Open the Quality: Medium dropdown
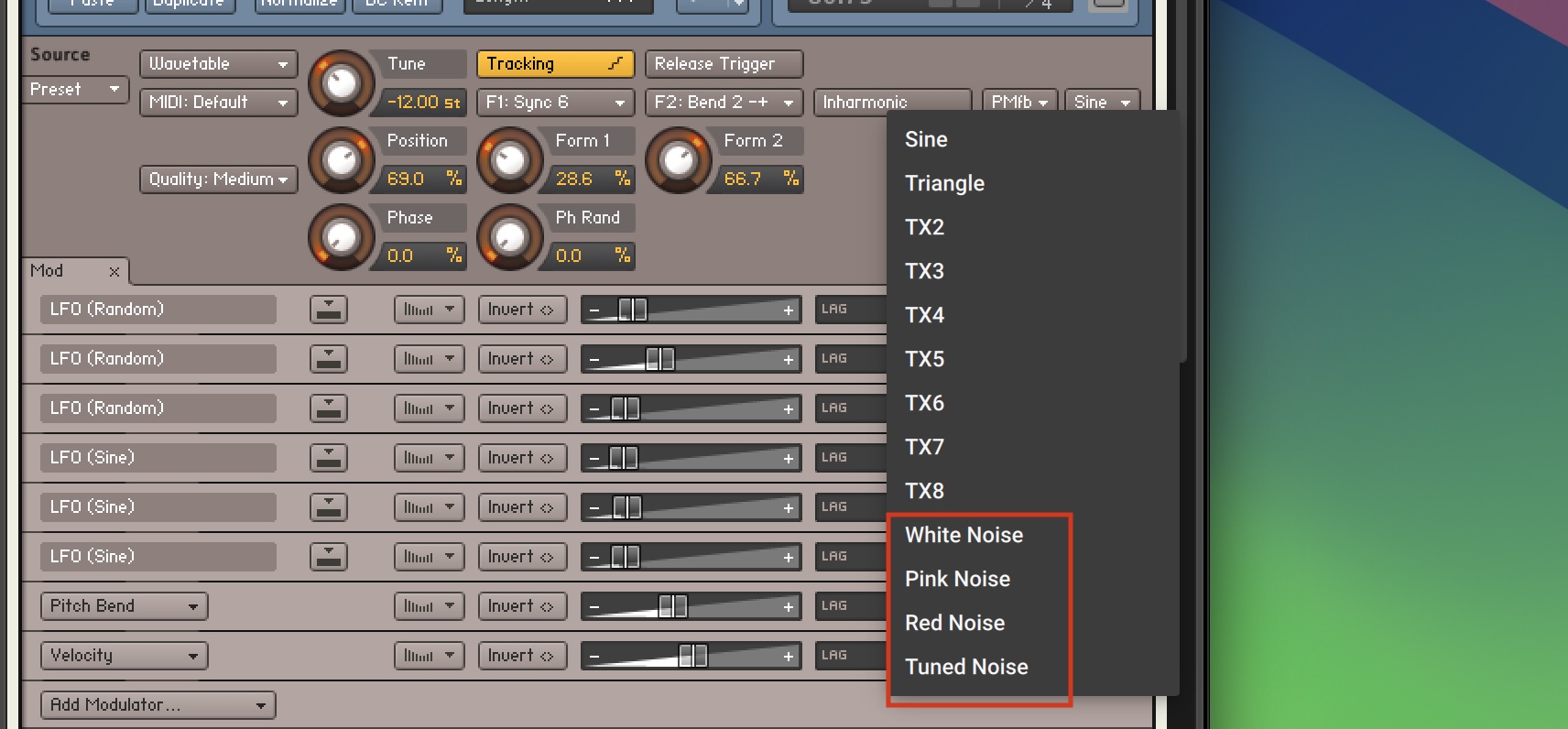The width and height of the screenshot is (1568, 729). tap(219, 180)
